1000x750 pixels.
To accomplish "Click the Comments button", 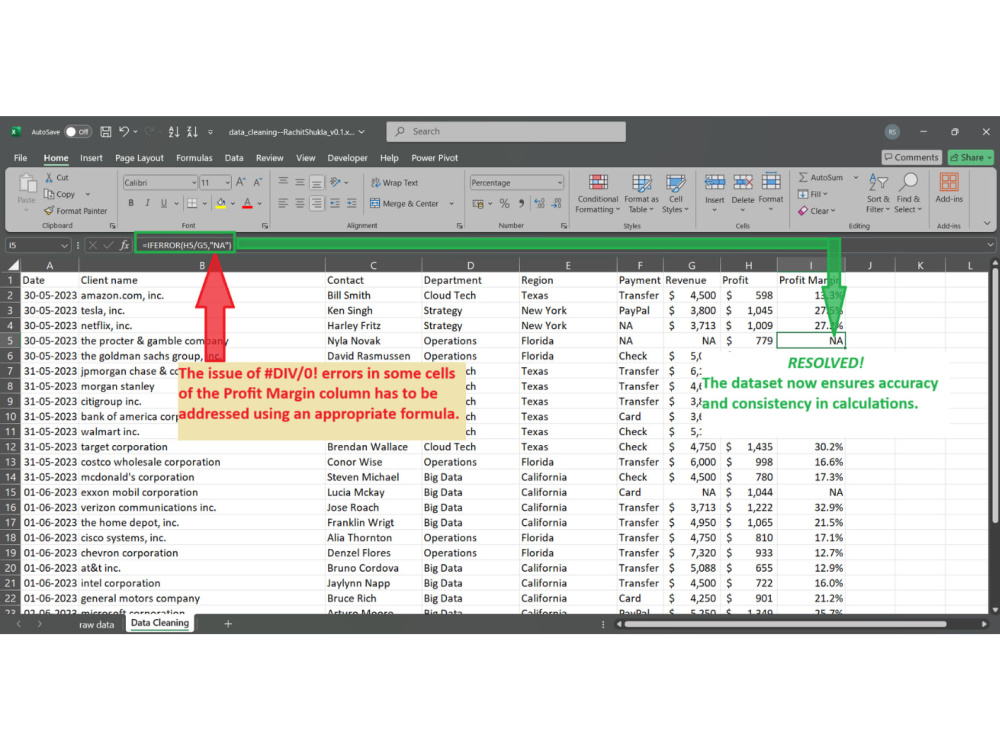I will coord(911,157).
